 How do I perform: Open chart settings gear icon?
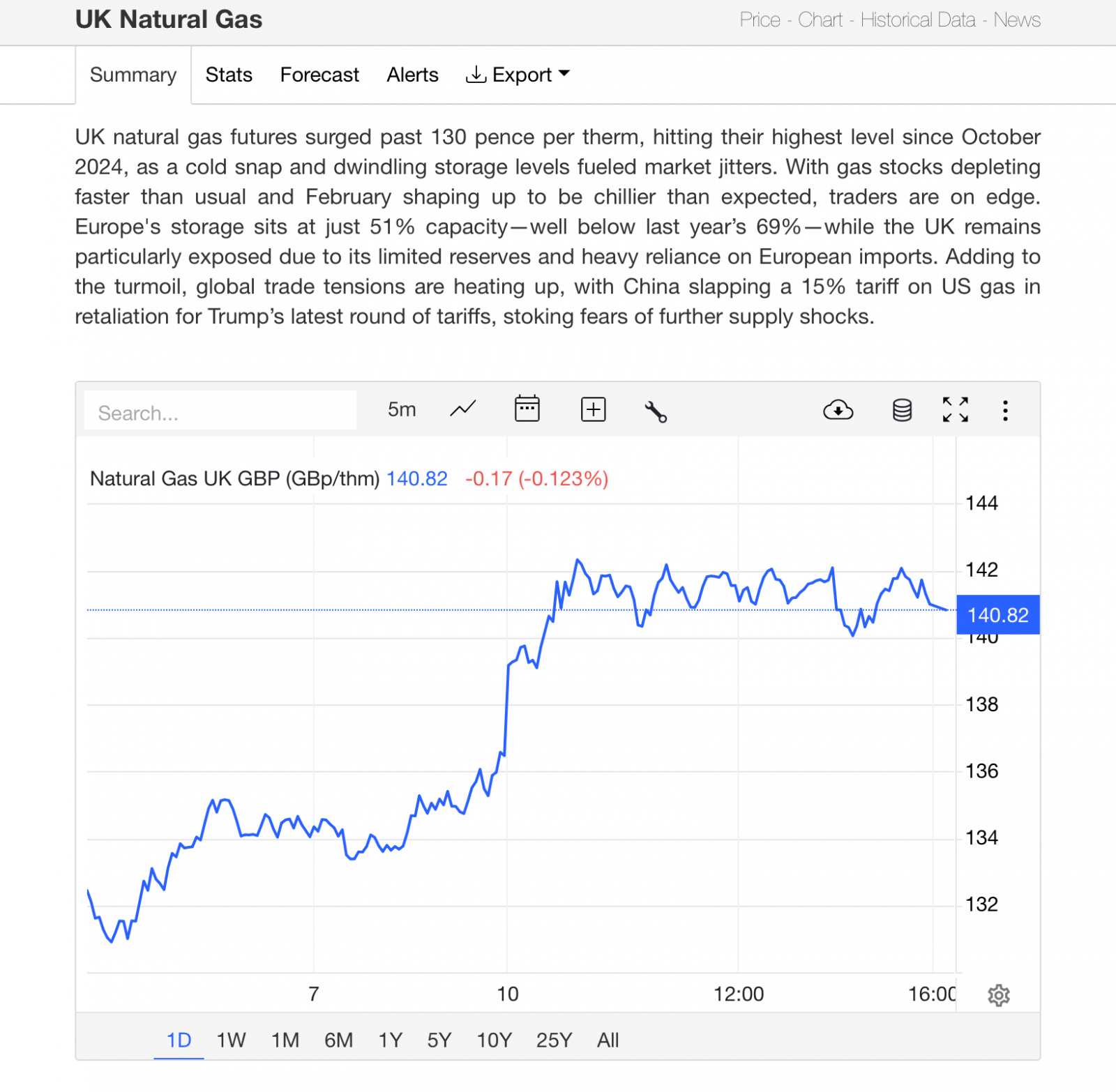click(999, 995)
